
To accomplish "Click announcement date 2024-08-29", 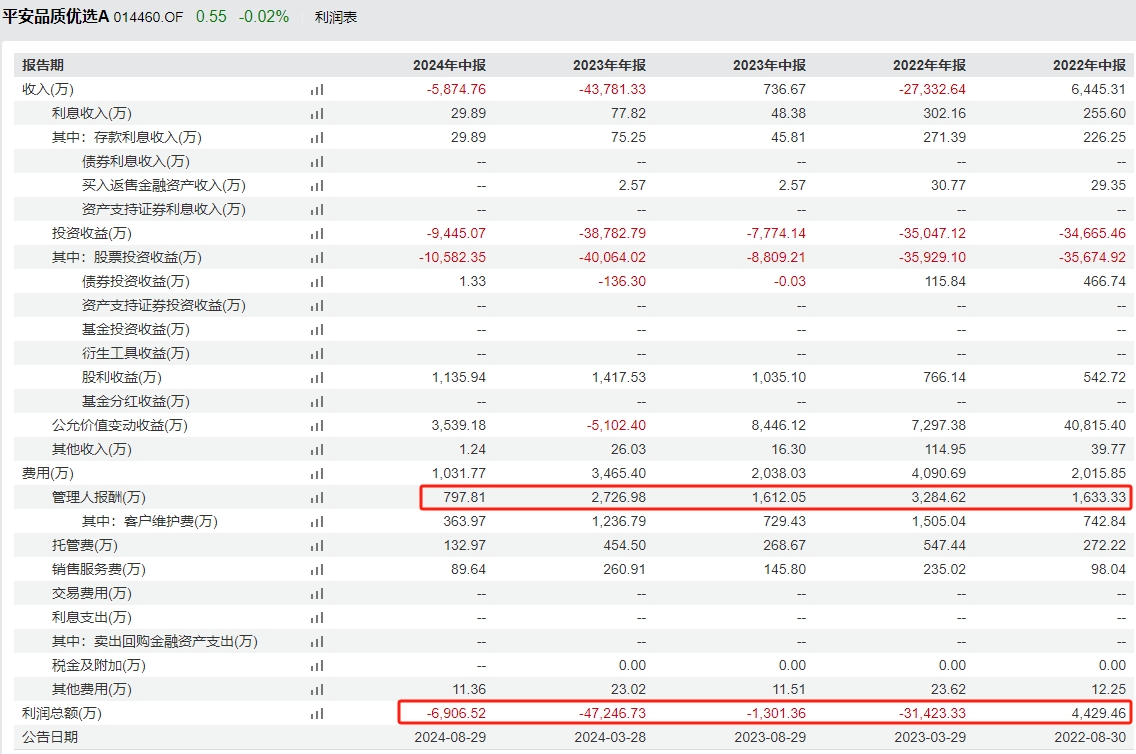I will 450,737.
